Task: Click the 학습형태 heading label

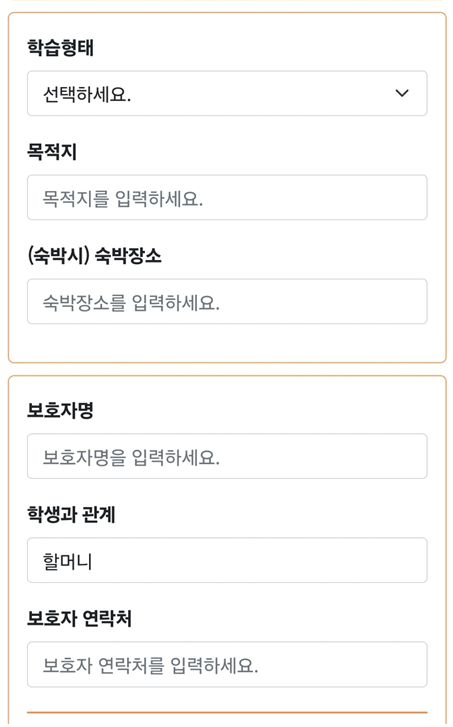Action: [60, 47]
